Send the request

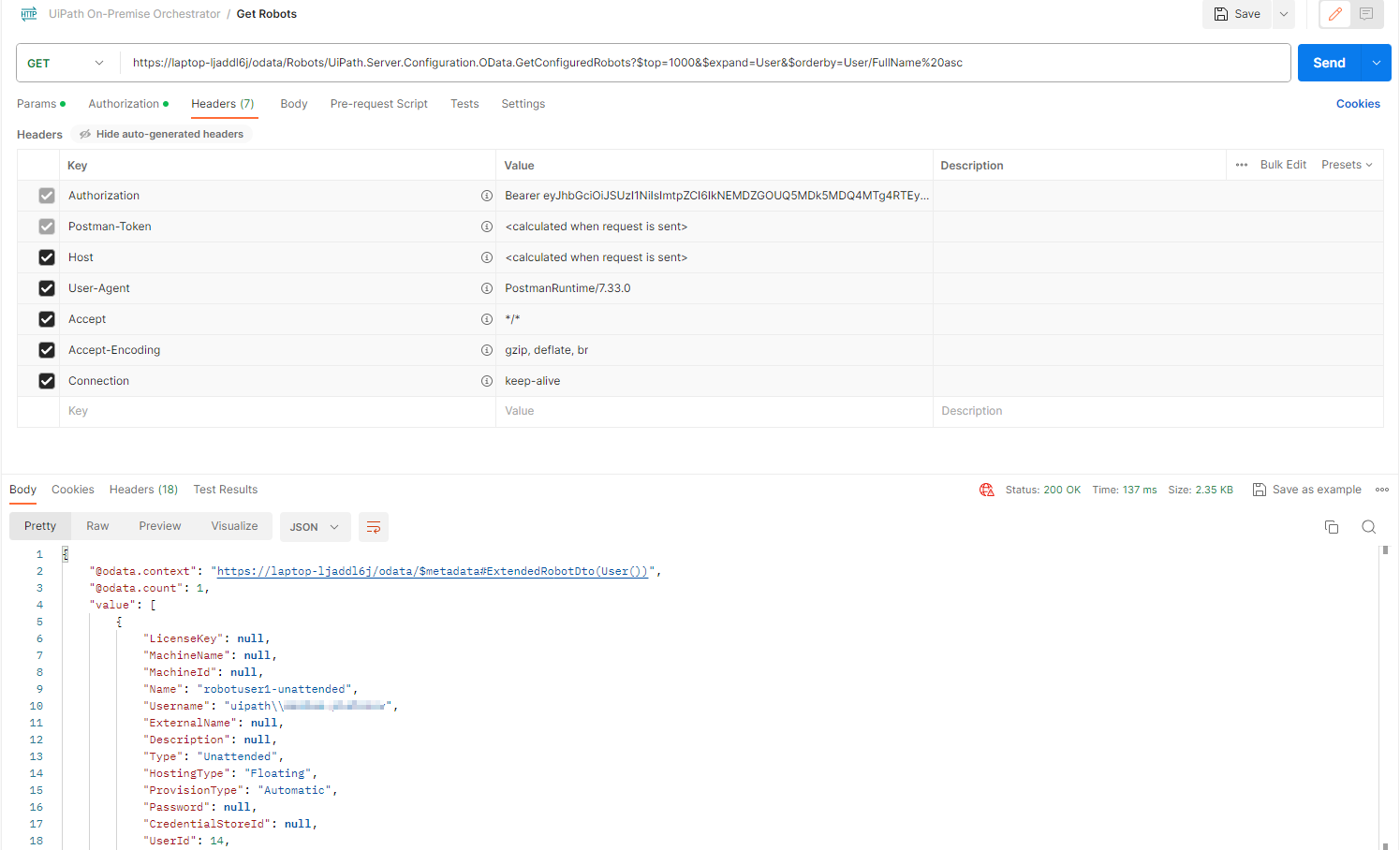point(1330,63)
